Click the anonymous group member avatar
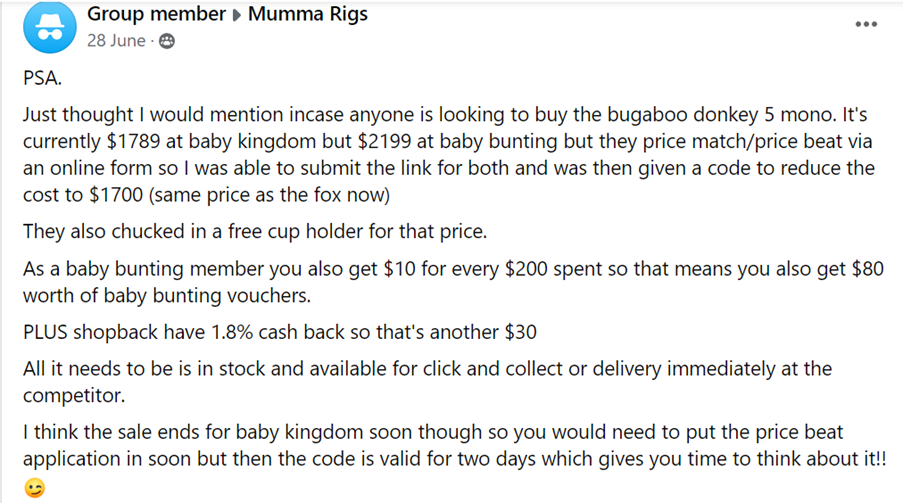Viewport: 903px width, 503px height. 50,27
